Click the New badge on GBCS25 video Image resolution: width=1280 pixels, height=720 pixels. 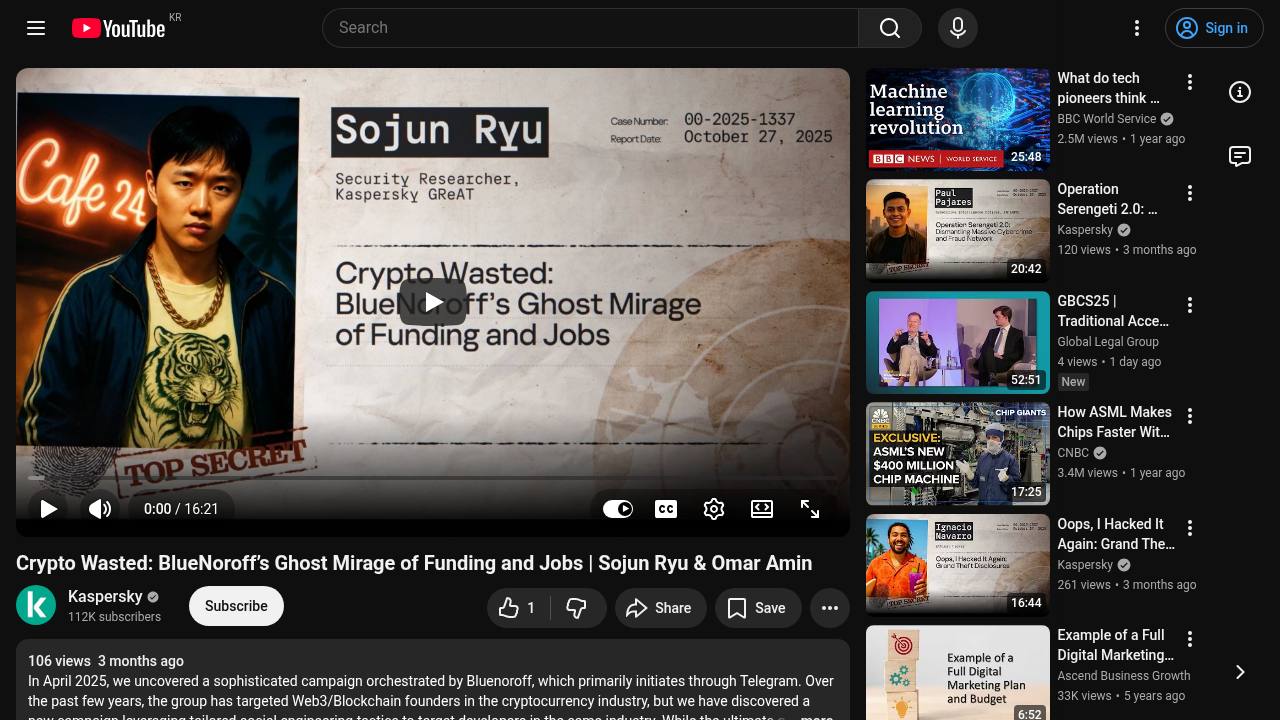[1073, 382]
